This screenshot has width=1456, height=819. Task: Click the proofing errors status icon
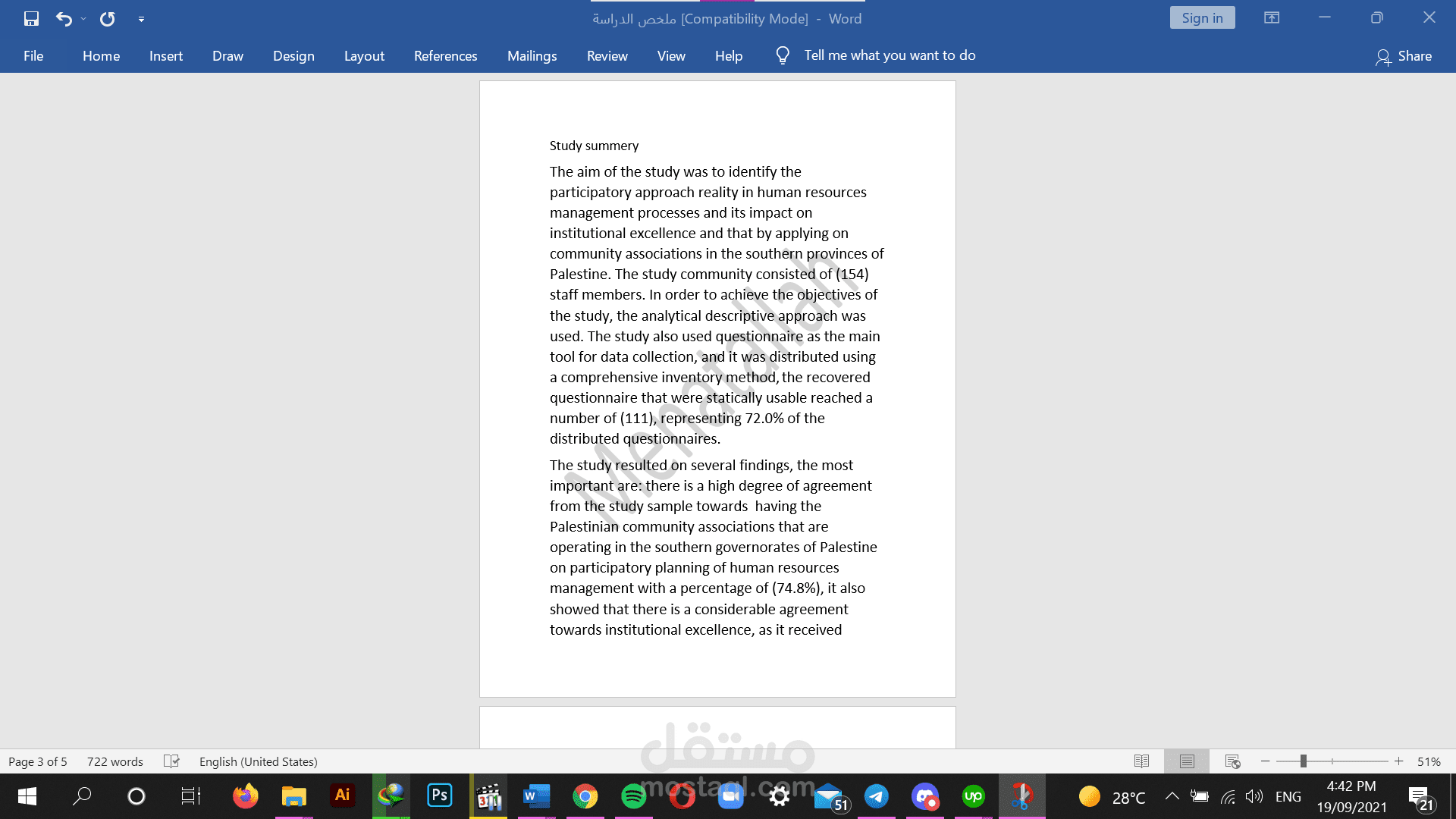pos(171,761)
